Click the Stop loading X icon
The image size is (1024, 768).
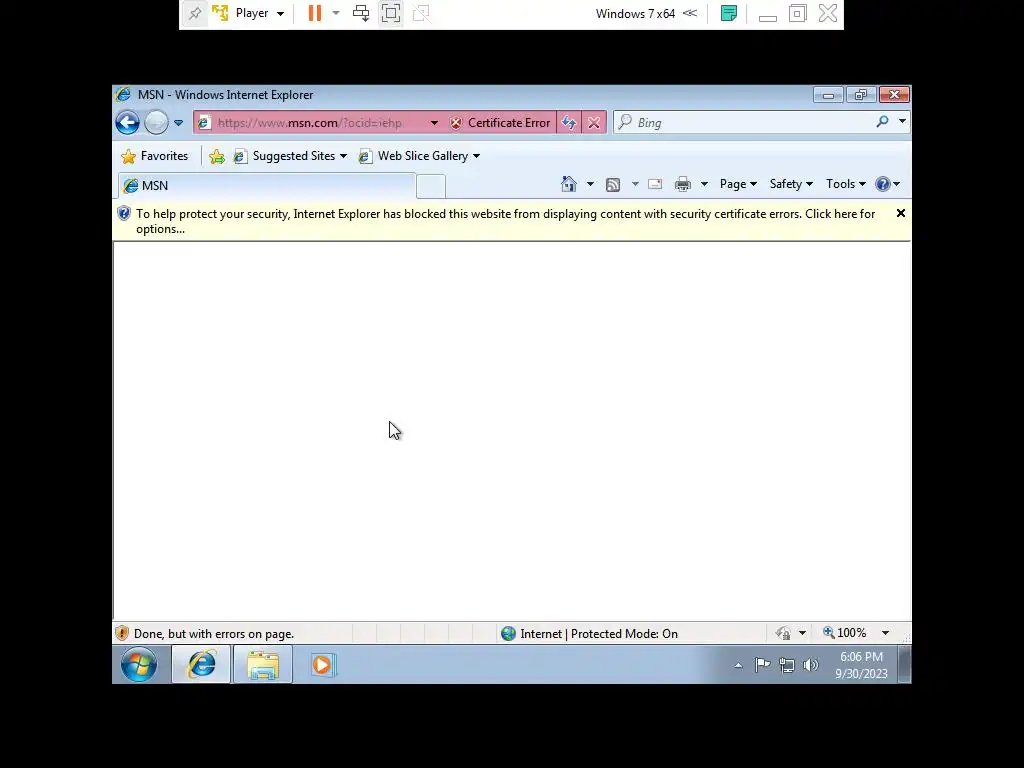[594, 123]
